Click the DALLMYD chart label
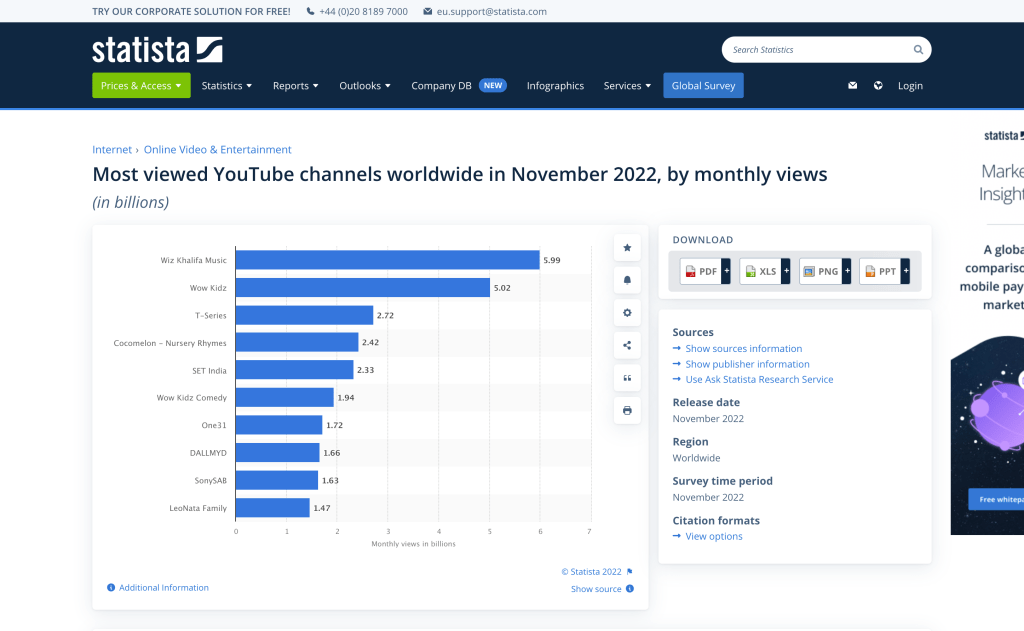Screen dimensions: 1024x631 [x=208, y=453]
